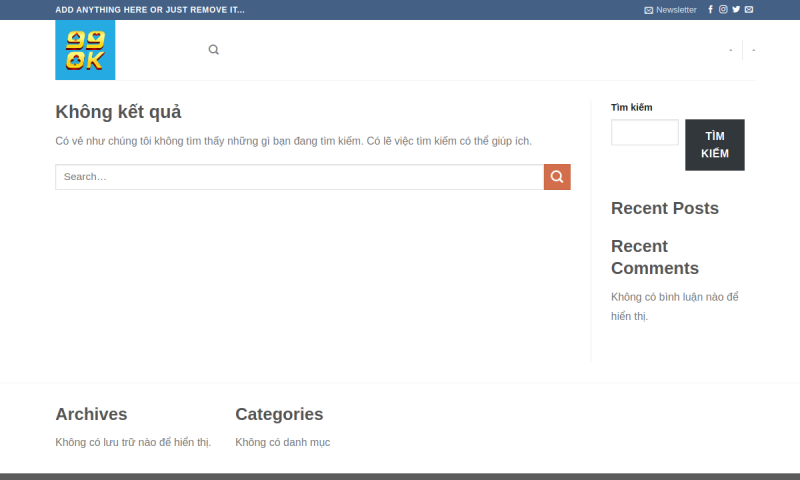Click the "Tìm kiếm" sidebar label
The width and height of the screenshot is (800, 480).
(631, 107)
